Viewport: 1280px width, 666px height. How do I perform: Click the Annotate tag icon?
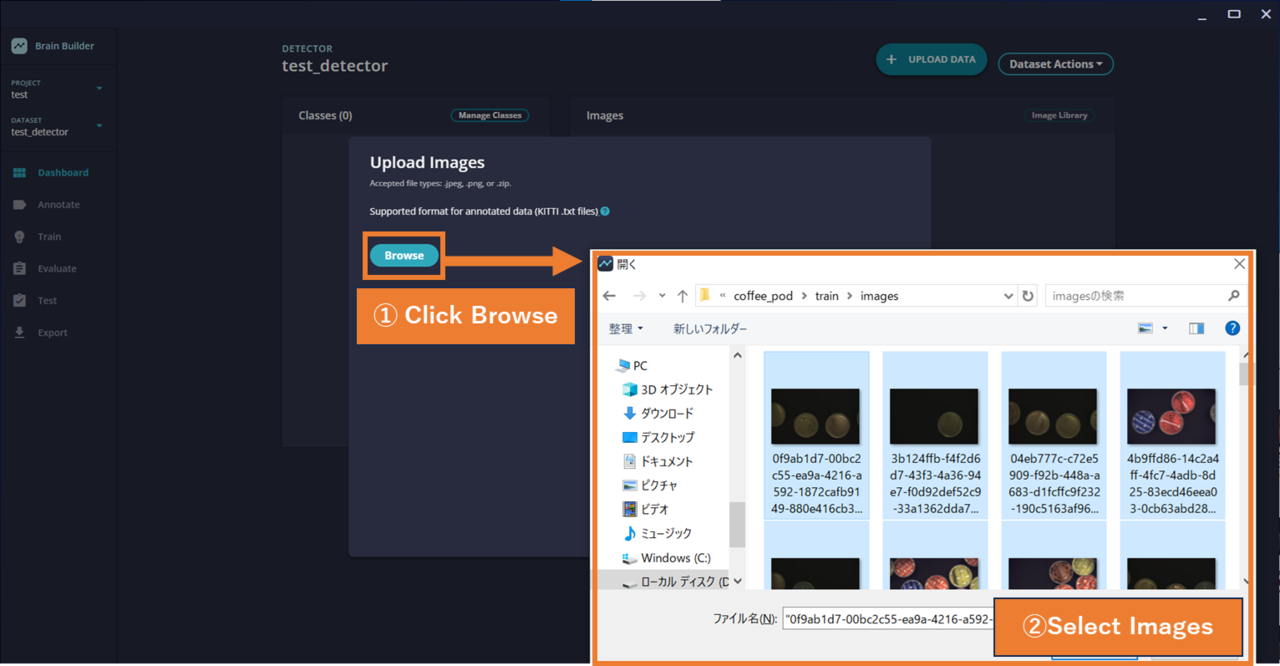[x=19, y=205]
